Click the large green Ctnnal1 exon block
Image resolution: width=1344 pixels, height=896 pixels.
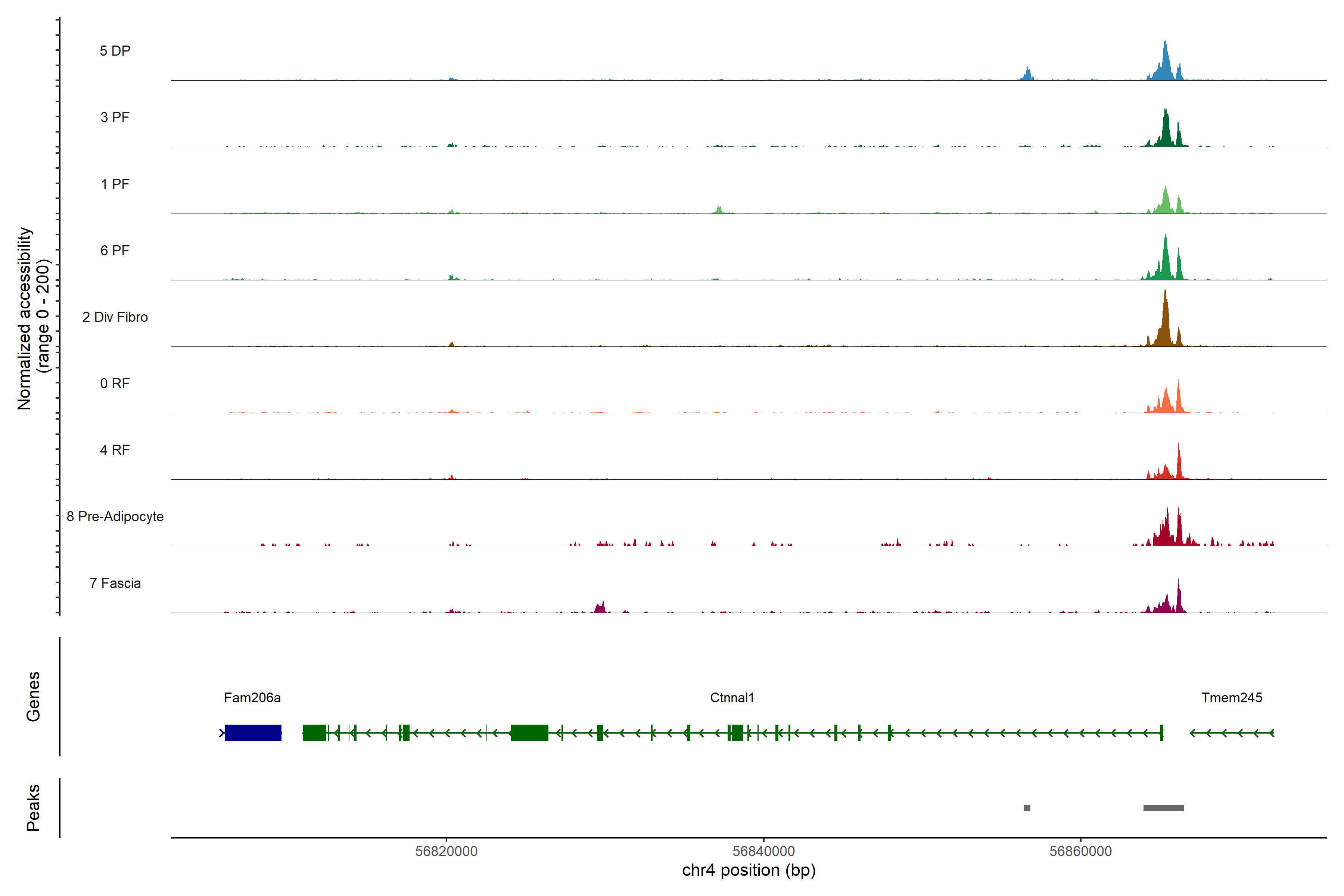(x=529, y=732)
